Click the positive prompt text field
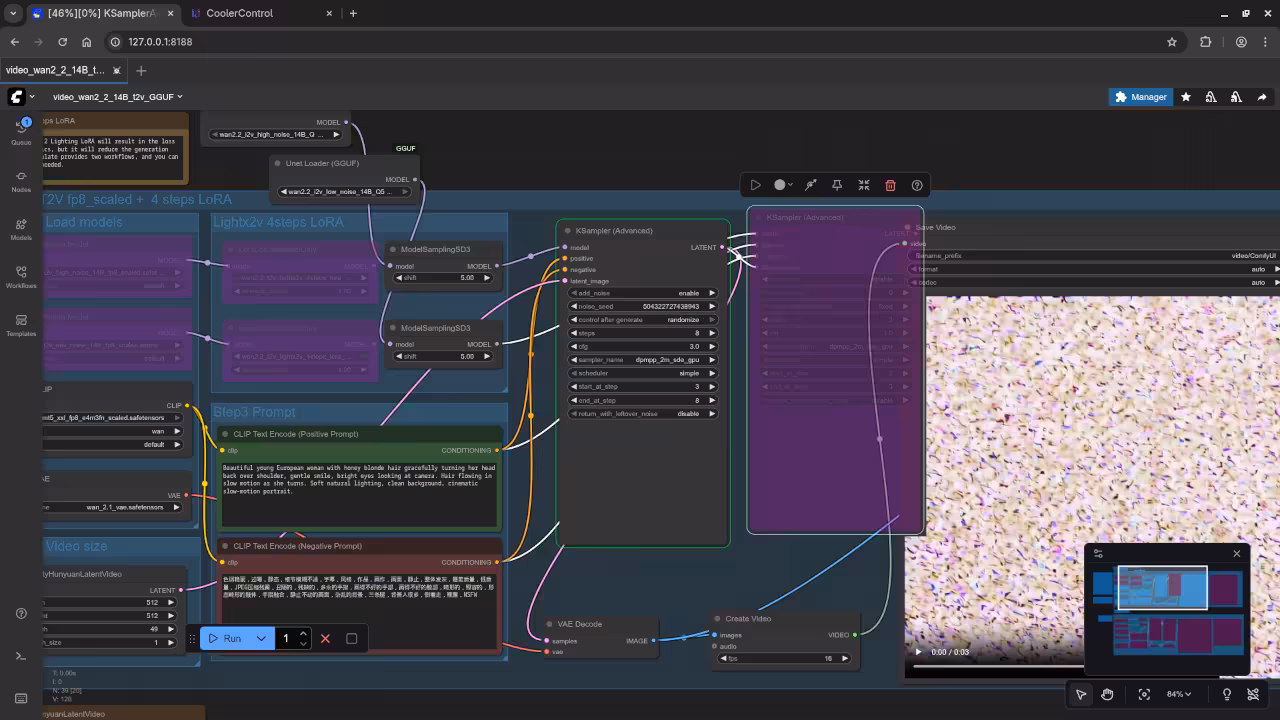 (359, 492)
